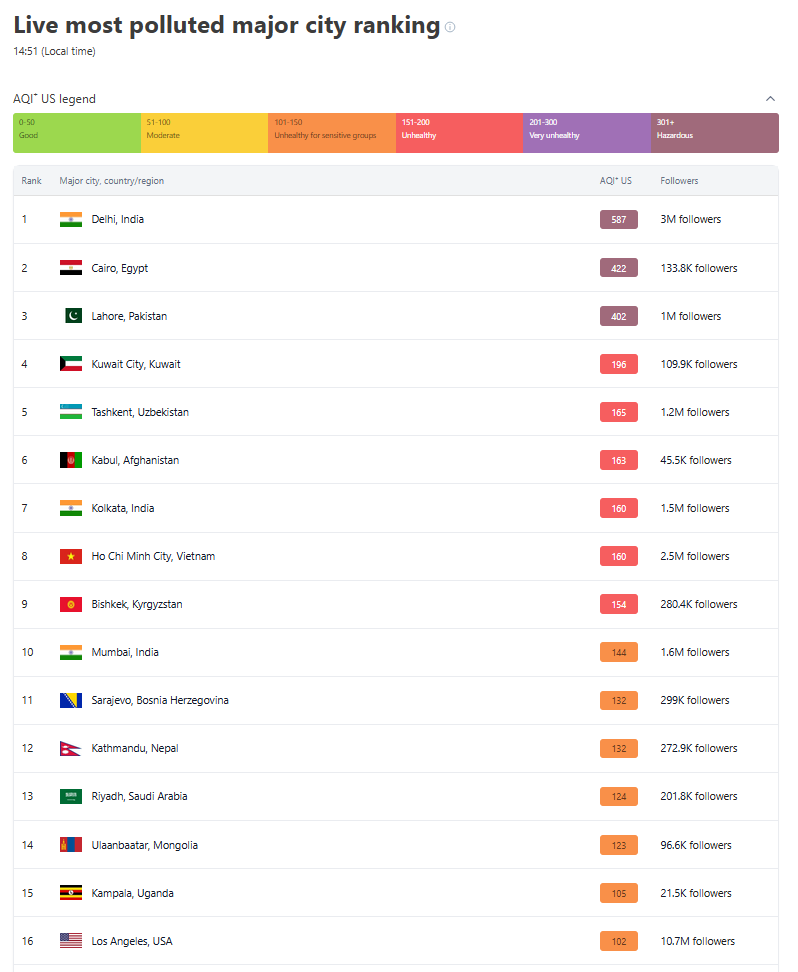The image size is (798, 972).
Task: Click the Pakistan flag icon
Action: coord(72,316)
